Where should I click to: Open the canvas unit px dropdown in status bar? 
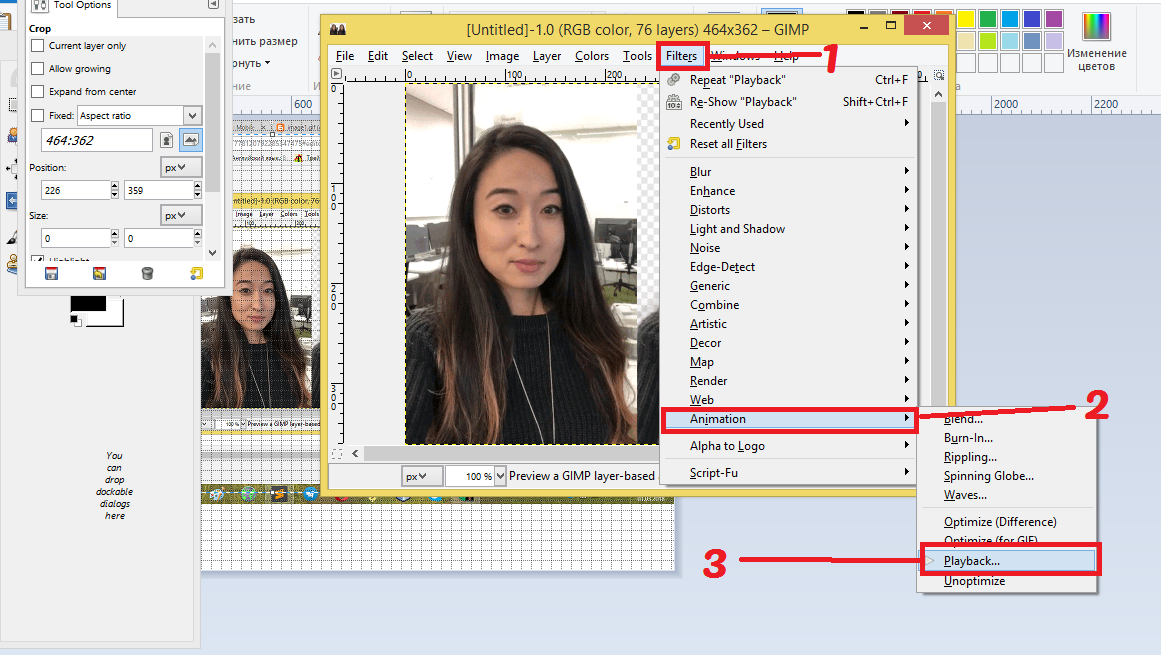pyautogui.click(x=422, y=477)
